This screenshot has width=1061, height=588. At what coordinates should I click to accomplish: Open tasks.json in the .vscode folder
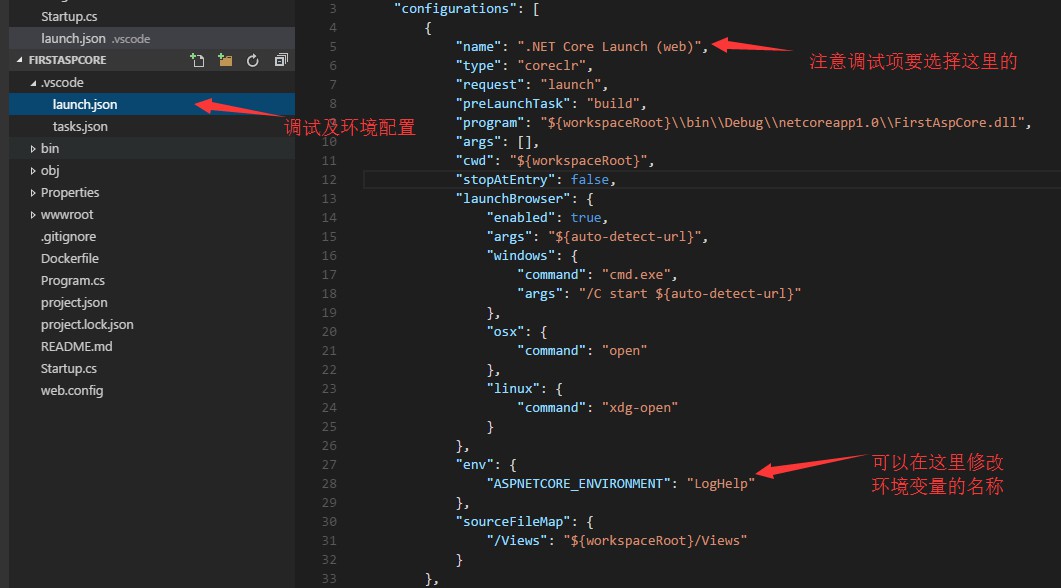pos(80,126)
